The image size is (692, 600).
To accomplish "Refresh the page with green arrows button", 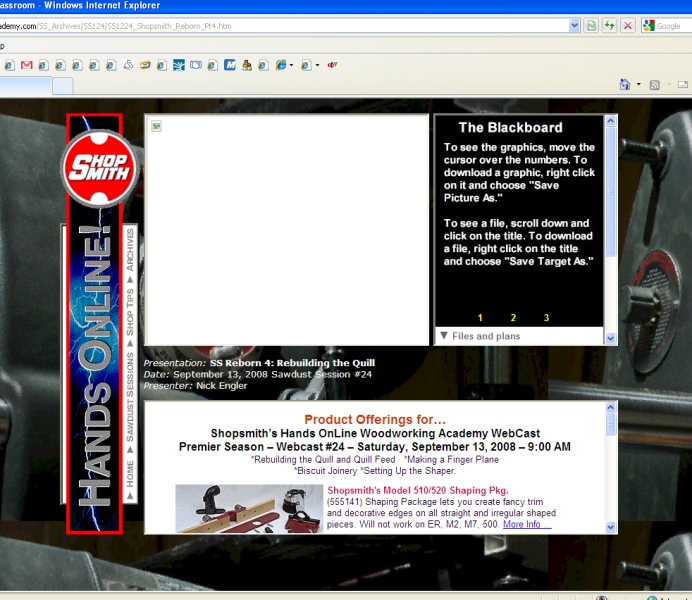I will tap(609, 26).
